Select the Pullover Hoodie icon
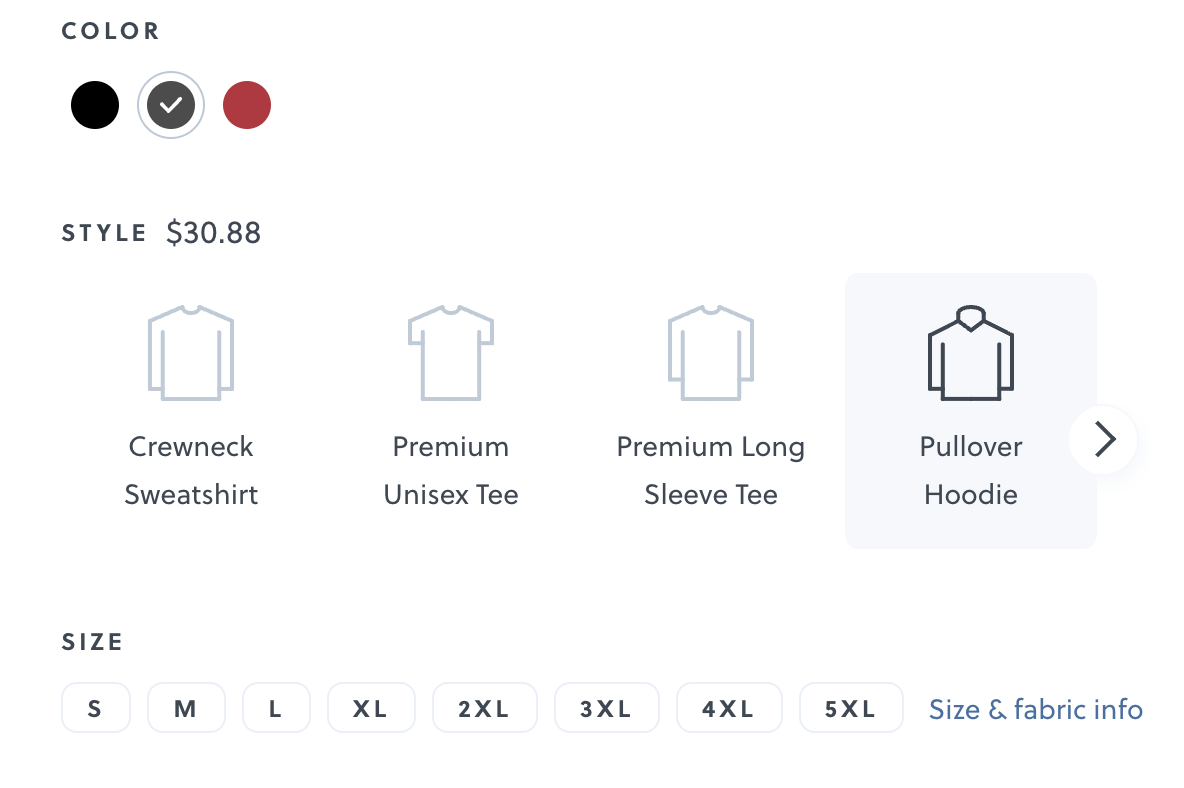The image size is (1184, 788). click(x=970, y=353)
